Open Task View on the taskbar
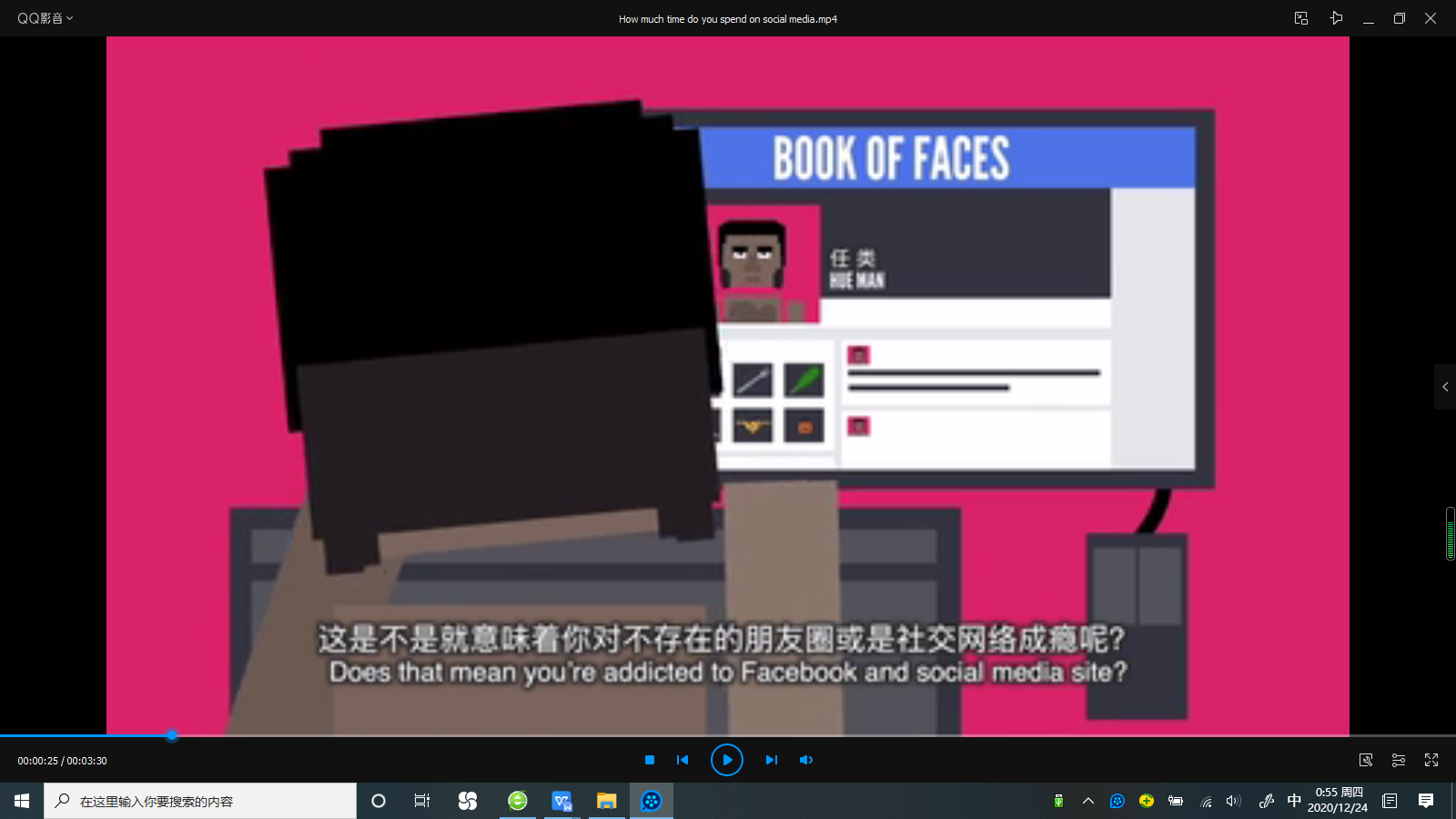 point(422,801)
